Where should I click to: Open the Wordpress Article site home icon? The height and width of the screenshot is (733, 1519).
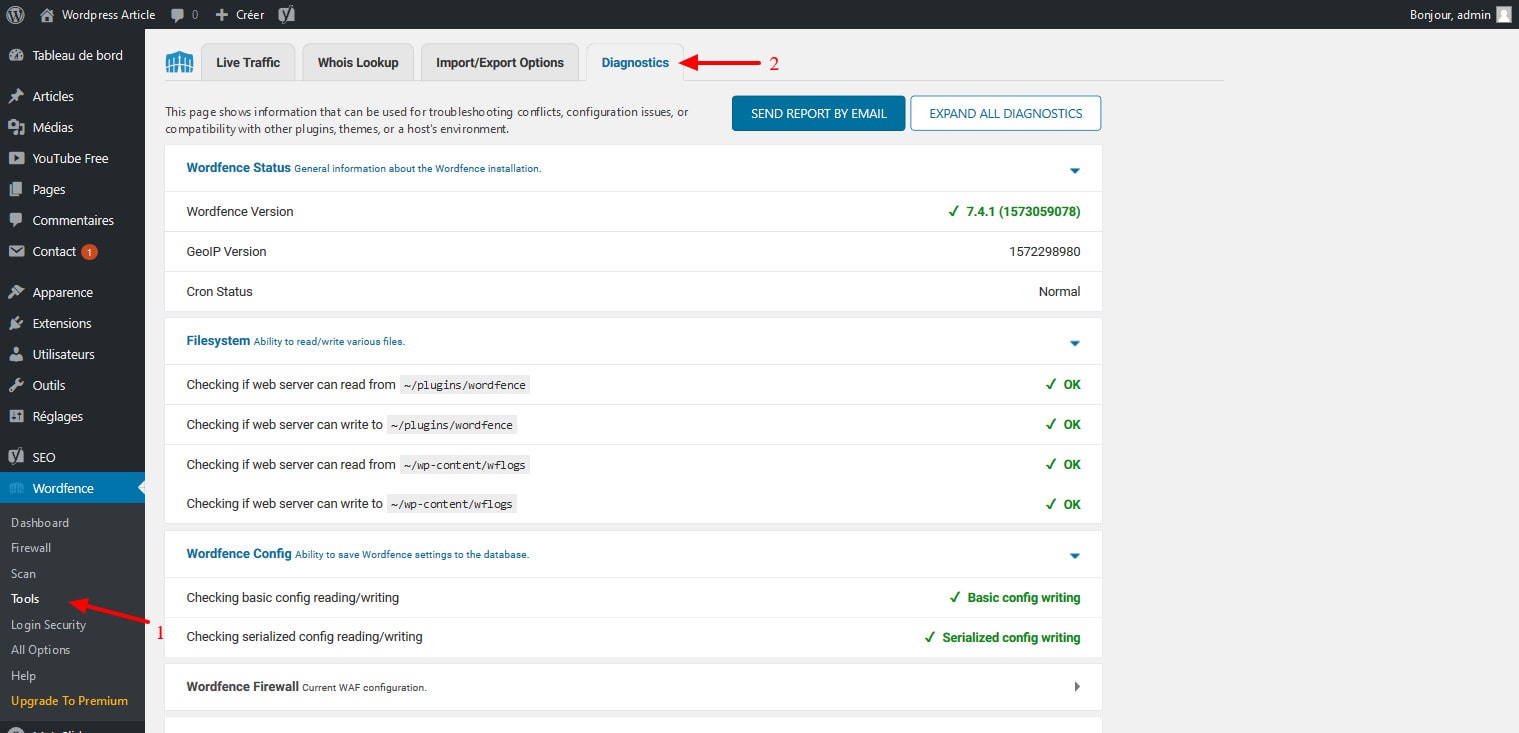coord(47,14)
